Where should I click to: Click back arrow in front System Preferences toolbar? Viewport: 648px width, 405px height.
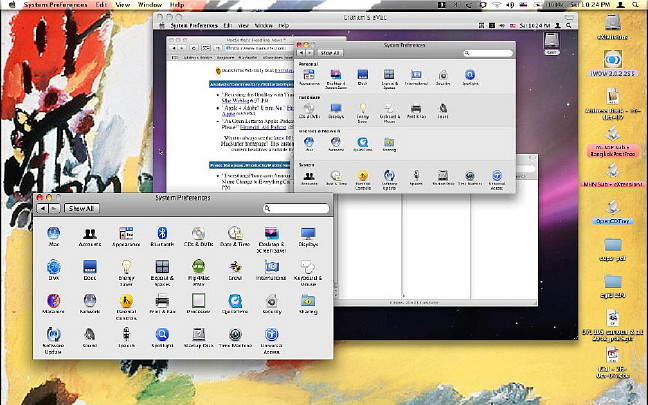tap(43, 208)
